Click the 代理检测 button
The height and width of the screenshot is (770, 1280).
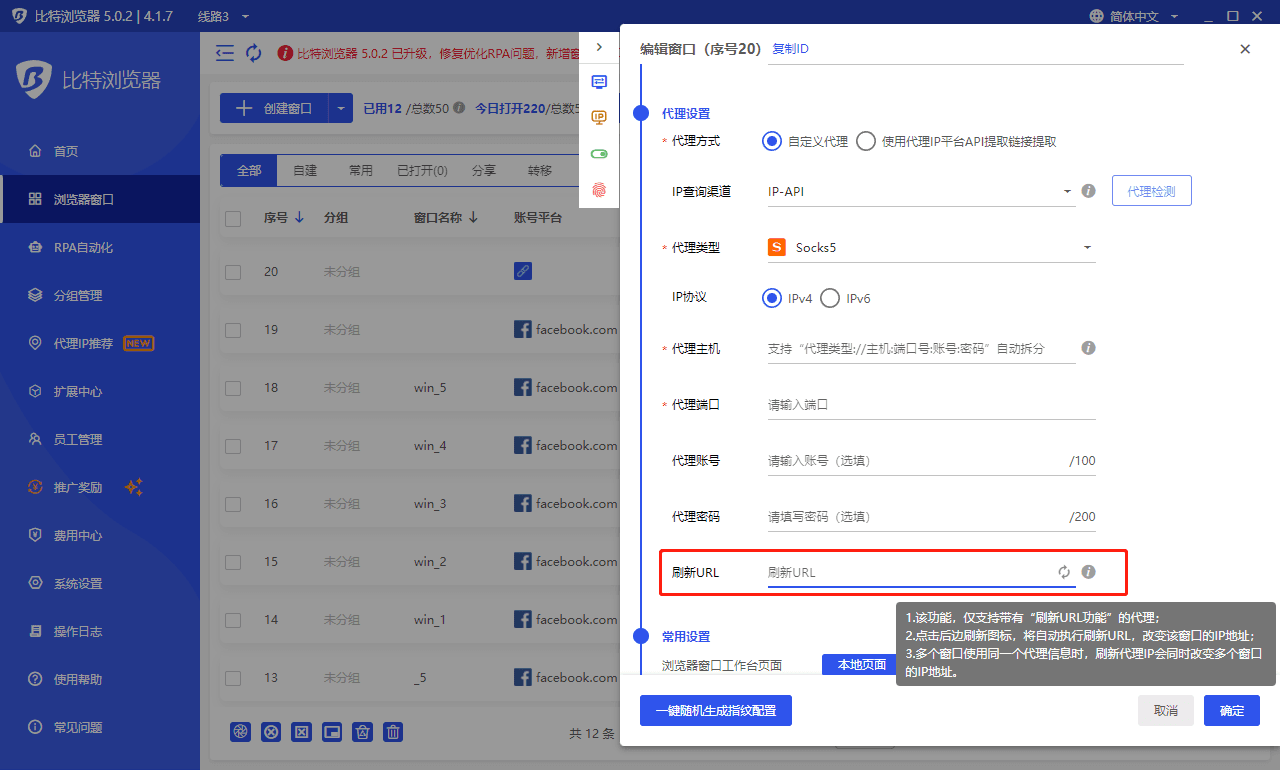(x=1151, y=190)
